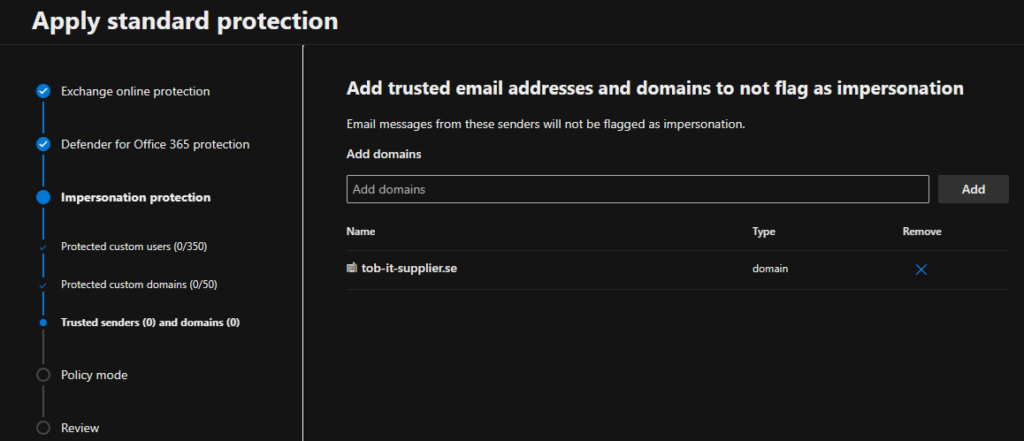The image size is (1024, 441).
Task: Click the Impersonation protection step dot
Action: tap(43, 197)
